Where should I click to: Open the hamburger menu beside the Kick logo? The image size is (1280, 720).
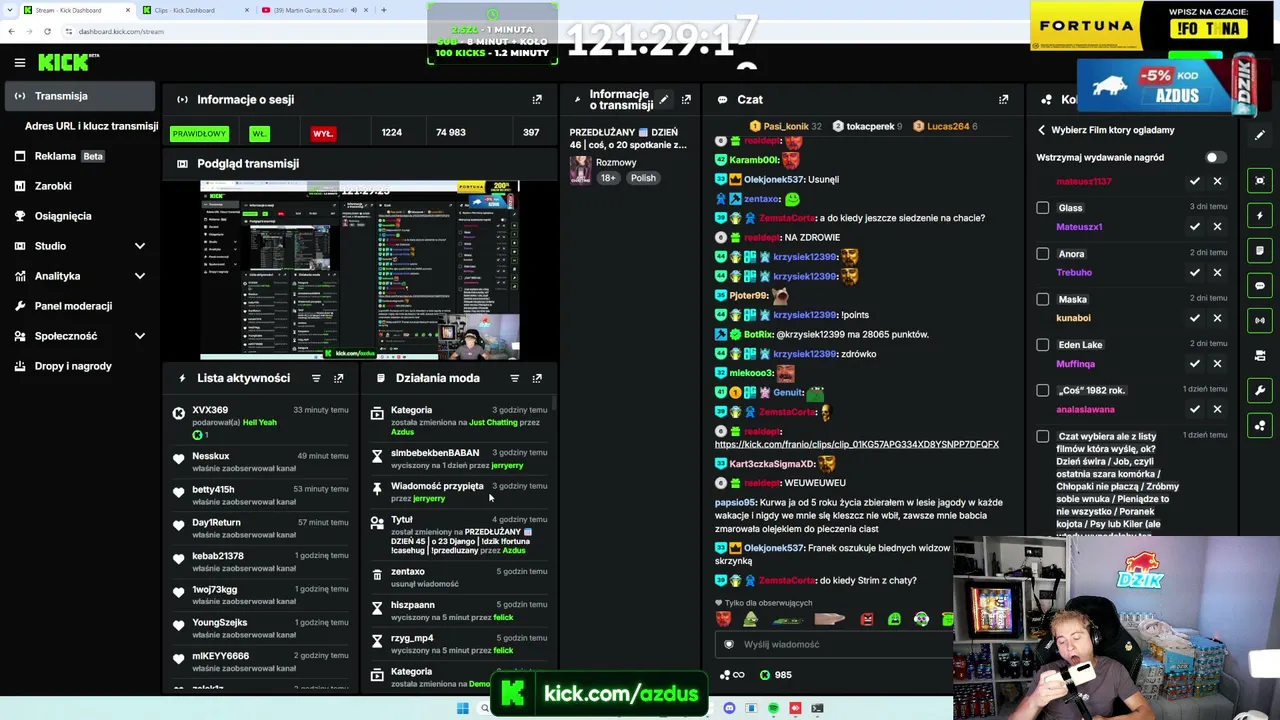click(20, 63)
